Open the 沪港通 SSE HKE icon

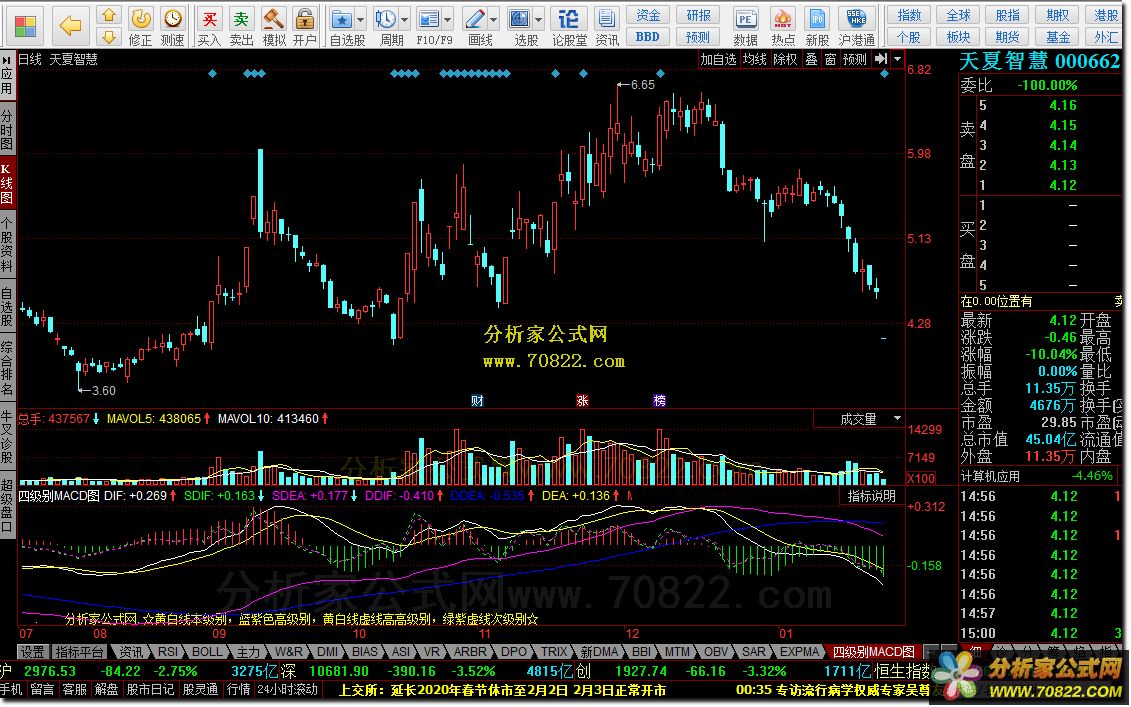coord(857,20)
